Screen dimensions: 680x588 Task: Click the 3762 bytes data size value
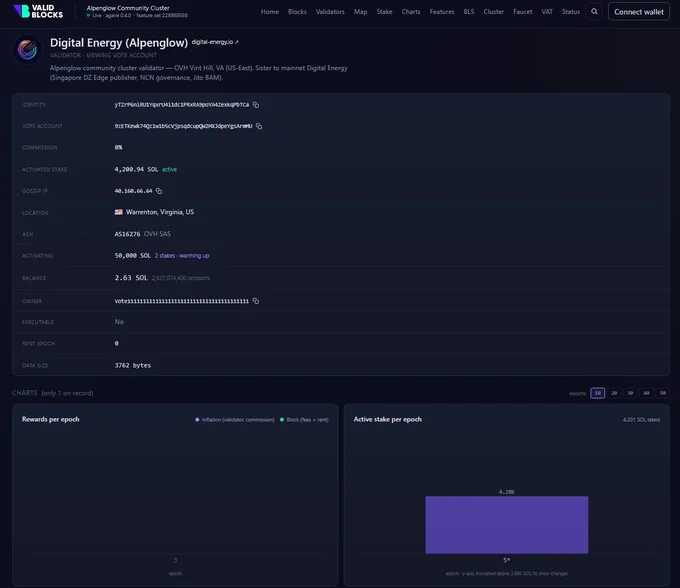[133, 366]
